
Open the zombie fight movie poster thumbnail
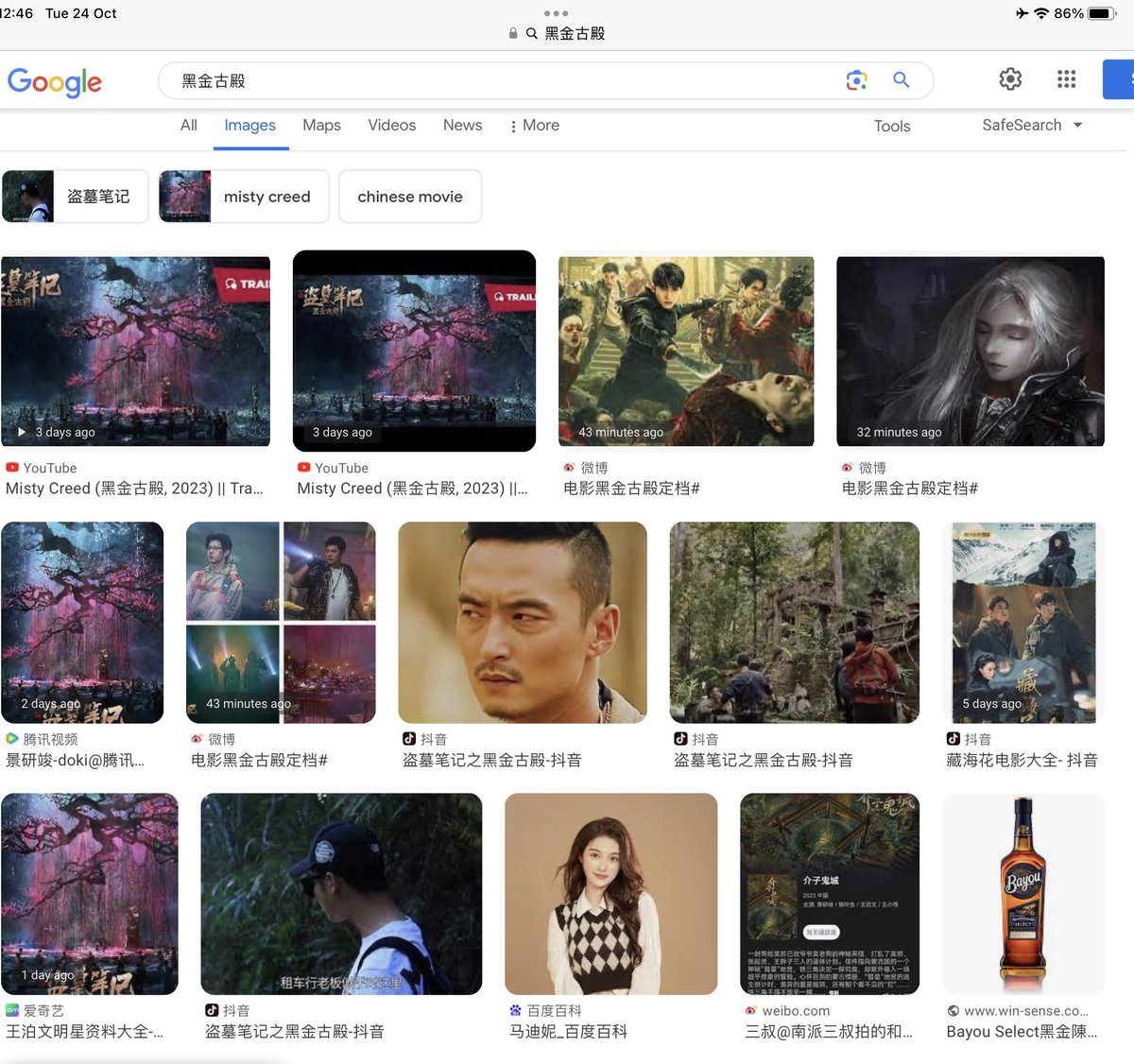(x=686, y=351)
